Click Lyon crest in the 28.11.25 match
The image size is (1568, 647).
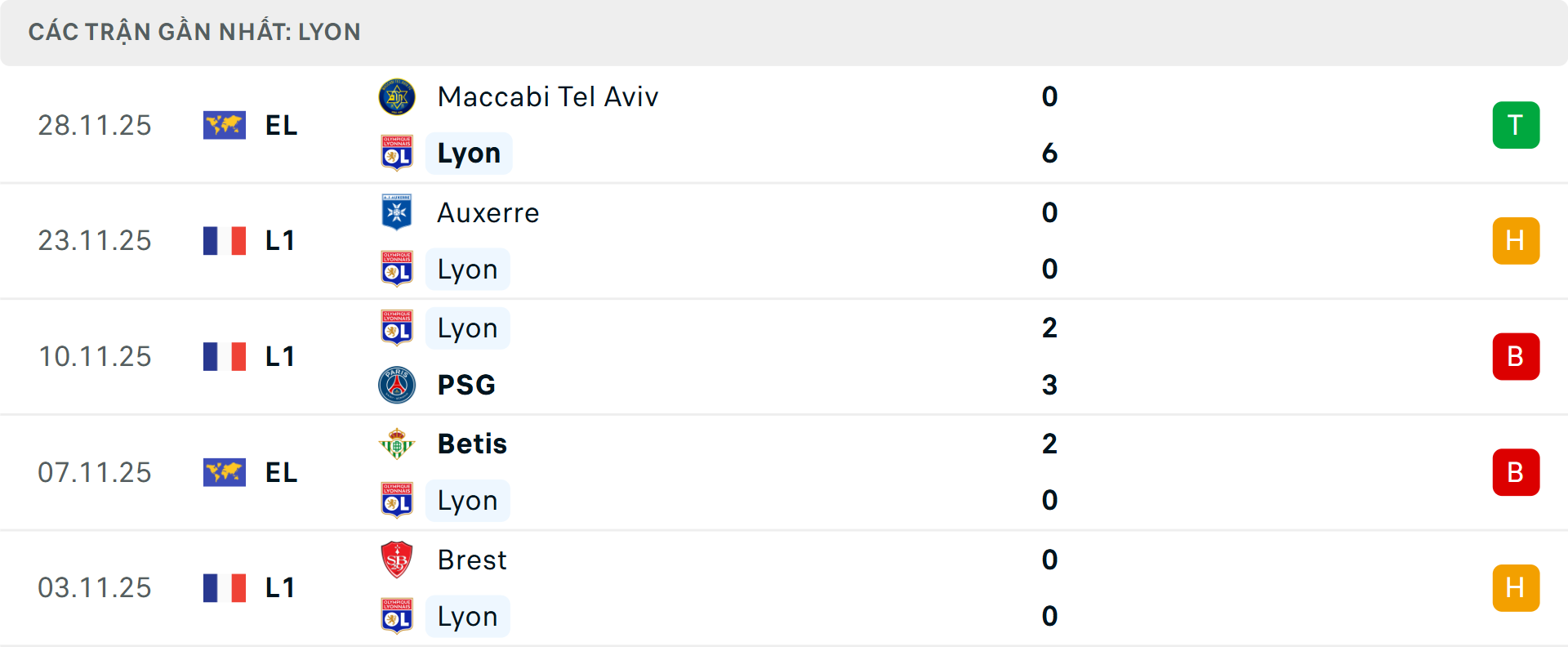point(397,154)
